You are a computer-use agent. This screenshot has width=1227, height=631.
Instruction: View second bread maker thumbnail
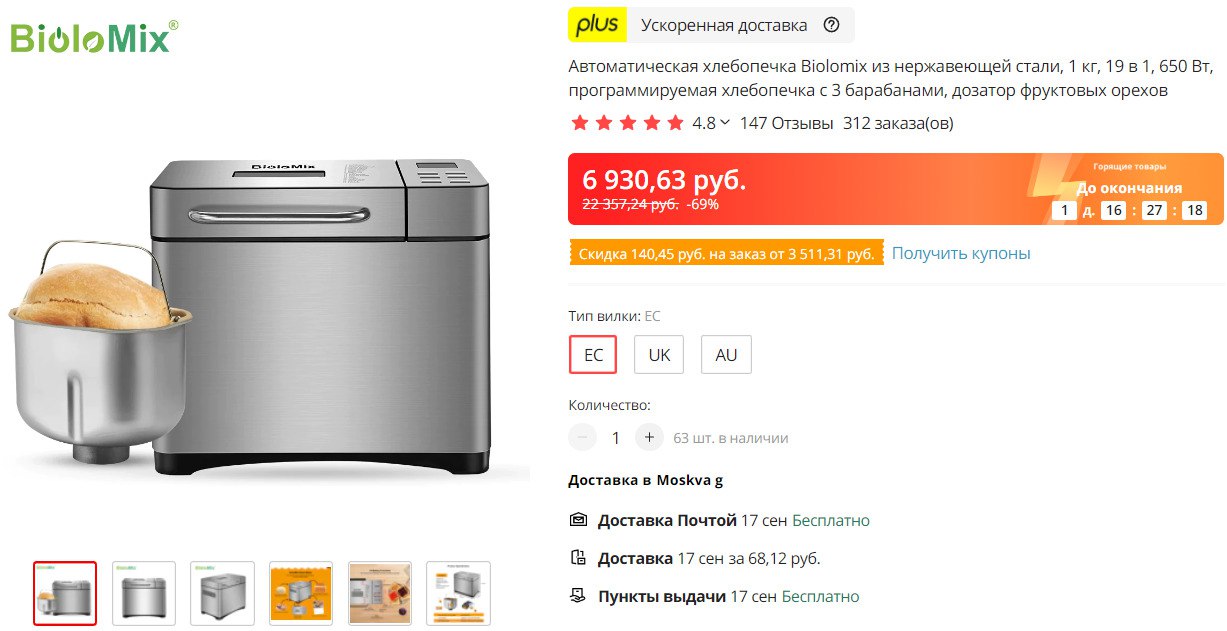coord(144,594)
